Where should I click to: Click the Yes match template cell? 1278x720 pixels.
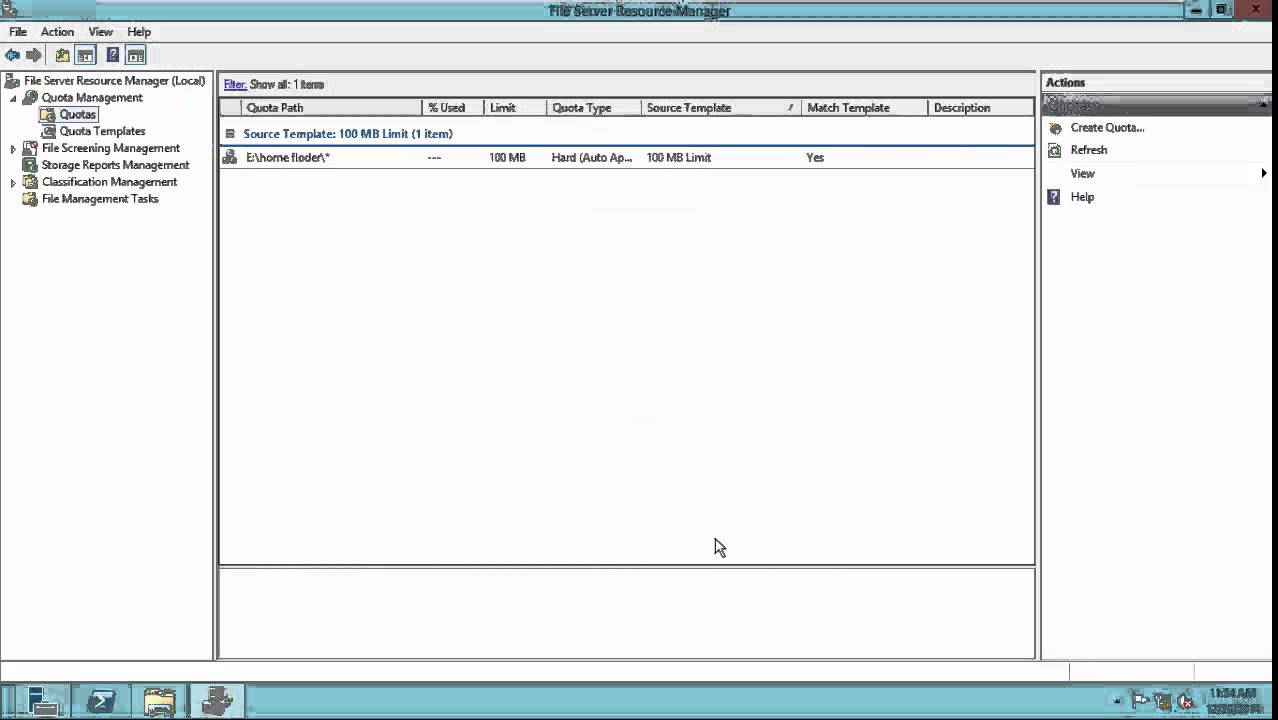coord(815,158)
